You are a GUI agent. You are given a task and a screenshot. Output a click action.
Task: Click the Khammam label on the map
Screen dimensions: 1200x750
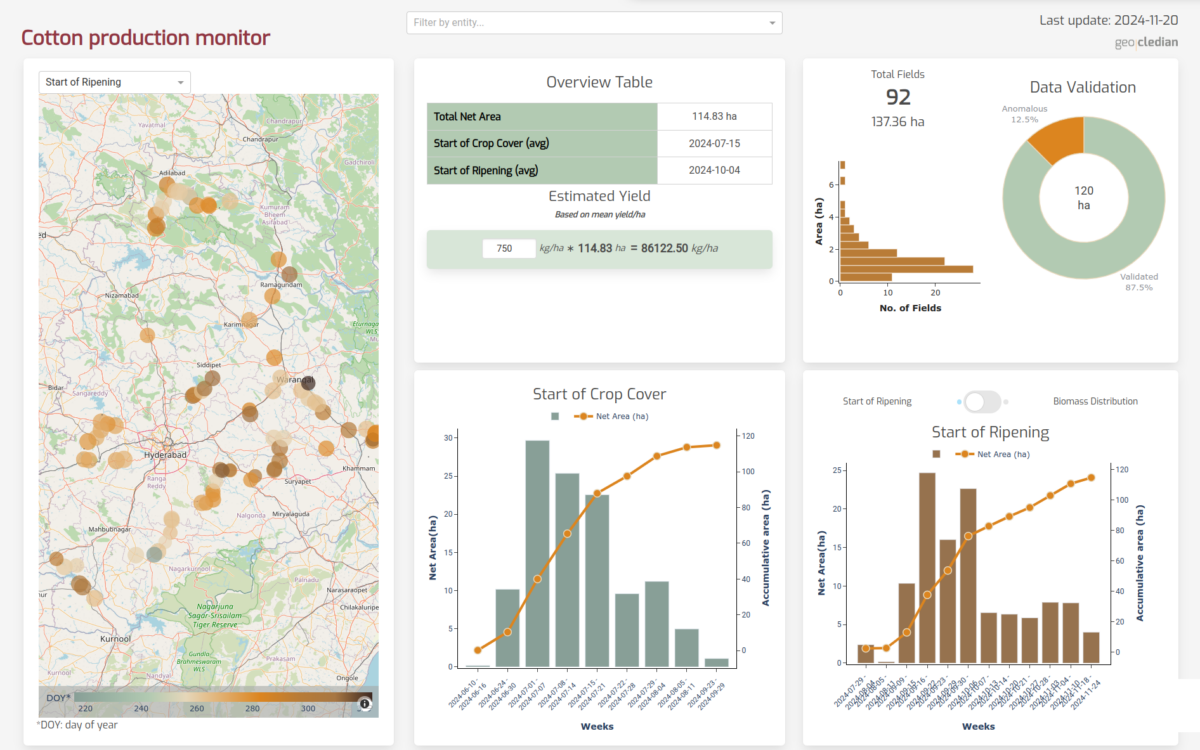pyautogui.click(x=358, y=468)
